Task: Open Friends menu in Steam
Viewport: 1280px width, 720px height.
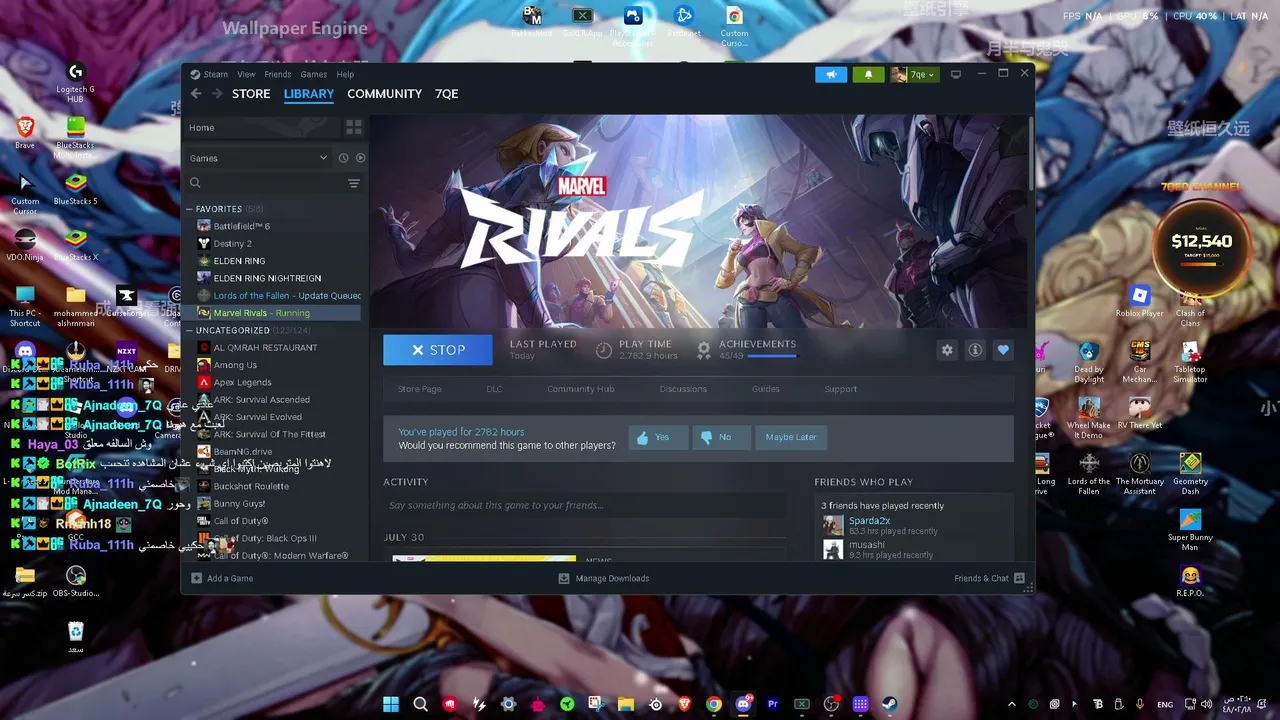Action: [x=277, y=74]
